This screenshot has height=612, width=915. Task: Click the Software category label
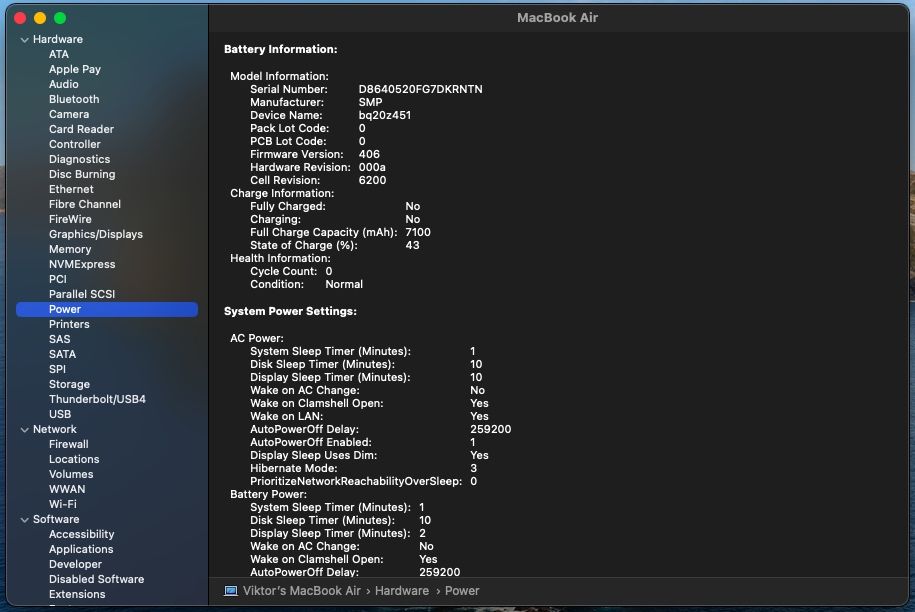(x=55, y=519)
